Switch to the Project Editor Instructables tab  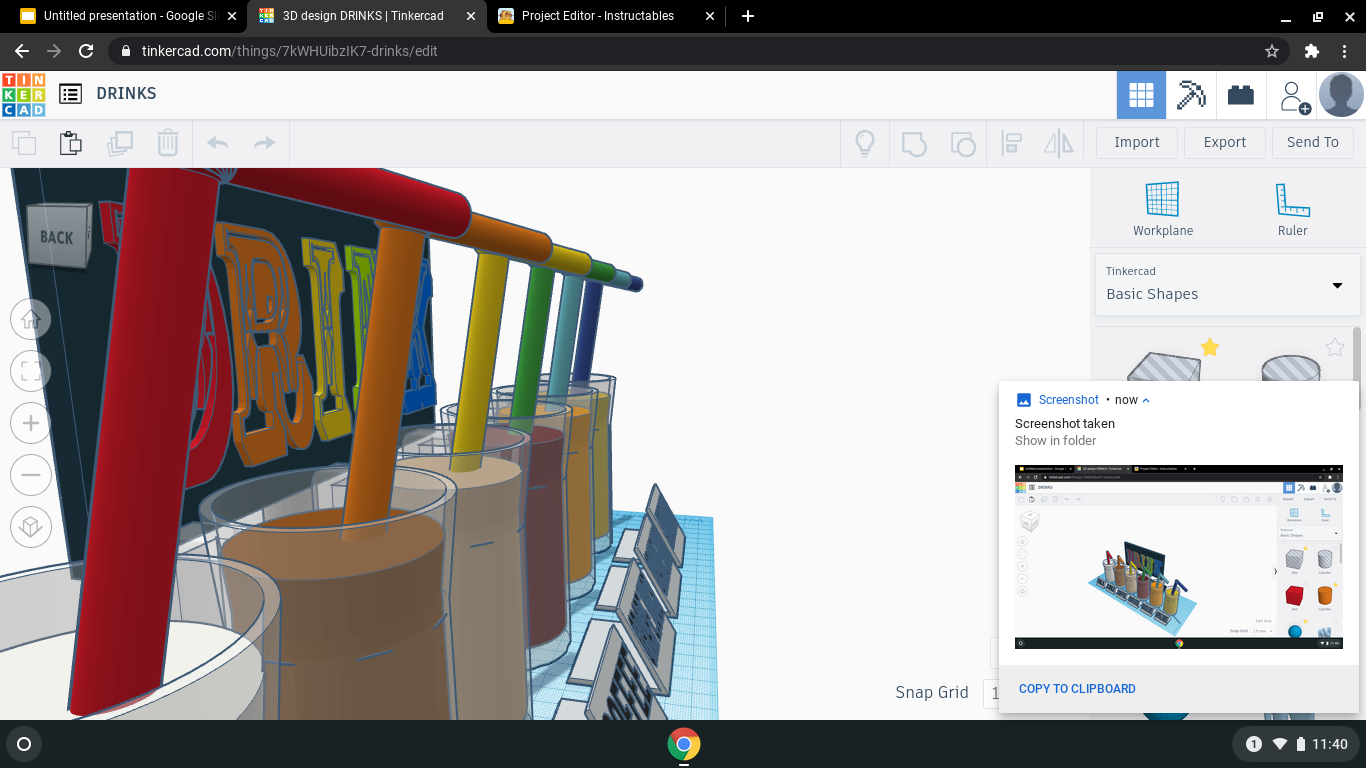tap(600, 16)
